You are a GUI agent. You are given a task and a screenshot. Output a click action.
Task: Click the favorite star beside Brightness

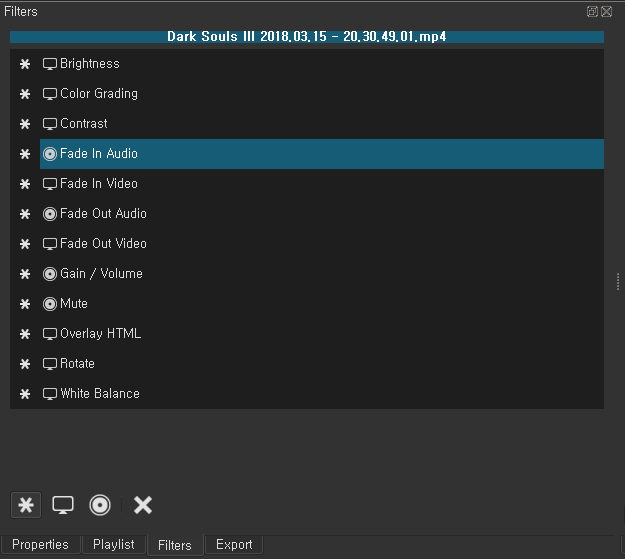(25, 64)
